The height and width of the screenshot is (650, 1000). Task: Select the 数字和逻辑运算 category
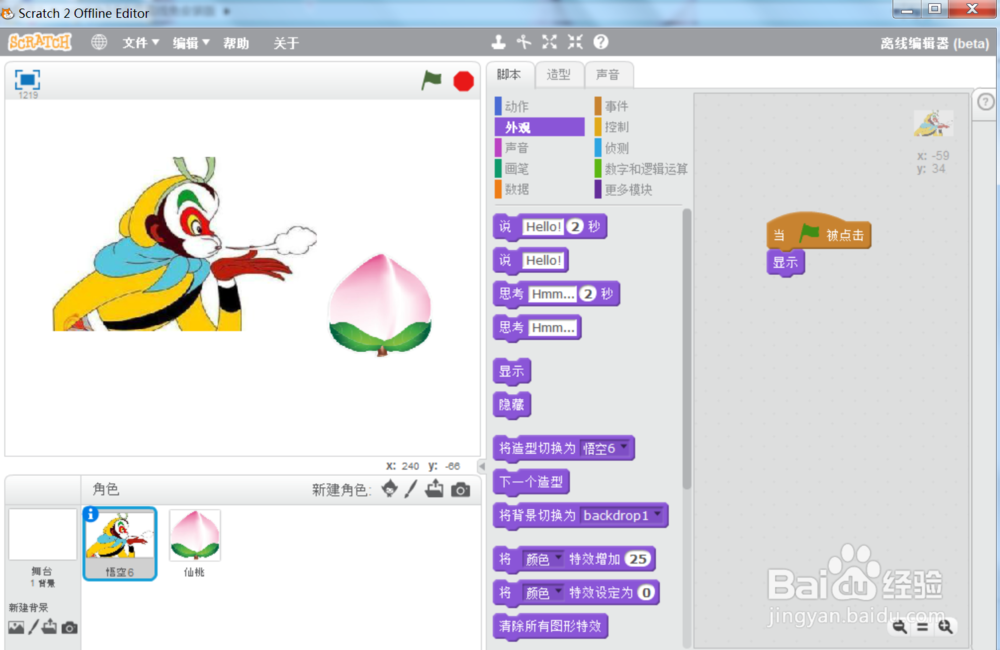coord(641,168)
